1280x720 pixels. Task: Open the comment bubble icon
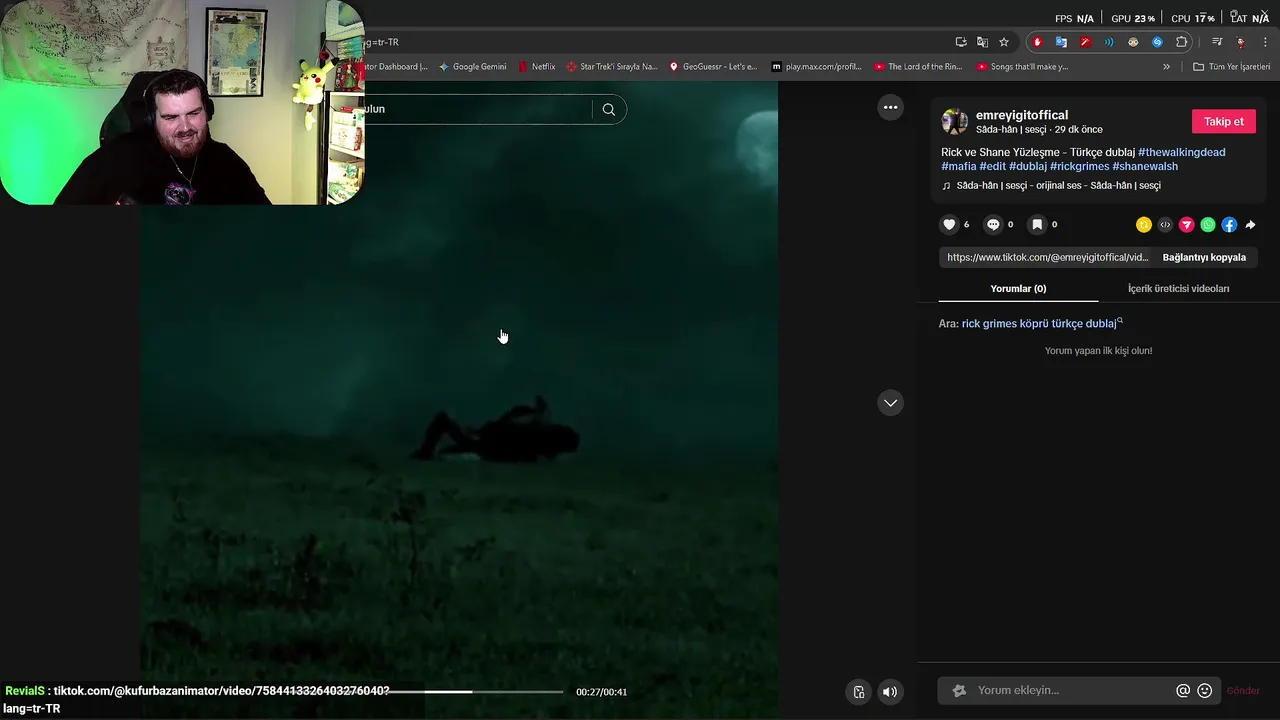coord(993,225)
